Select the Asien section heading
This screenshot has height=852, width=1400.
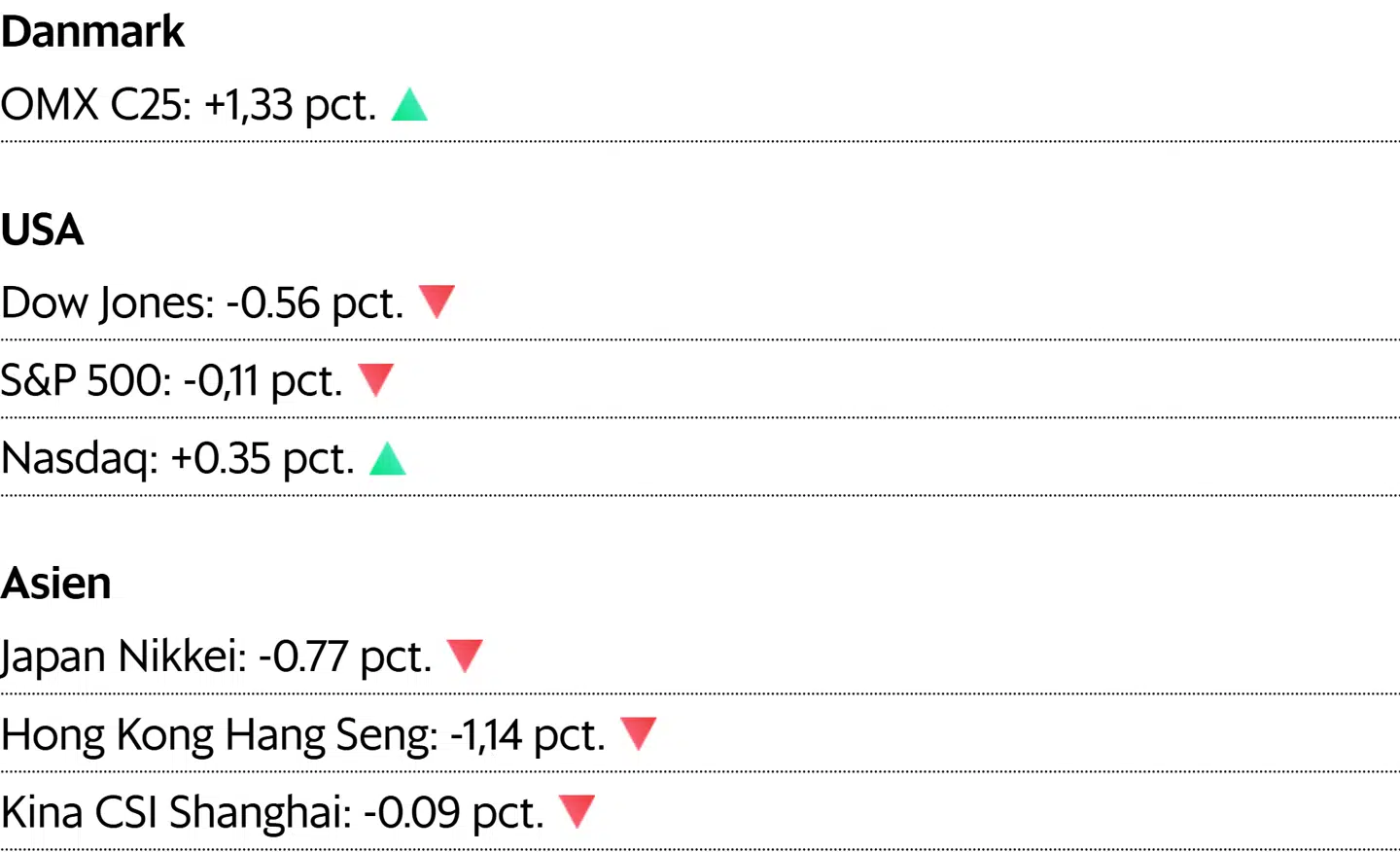[55, 584]
